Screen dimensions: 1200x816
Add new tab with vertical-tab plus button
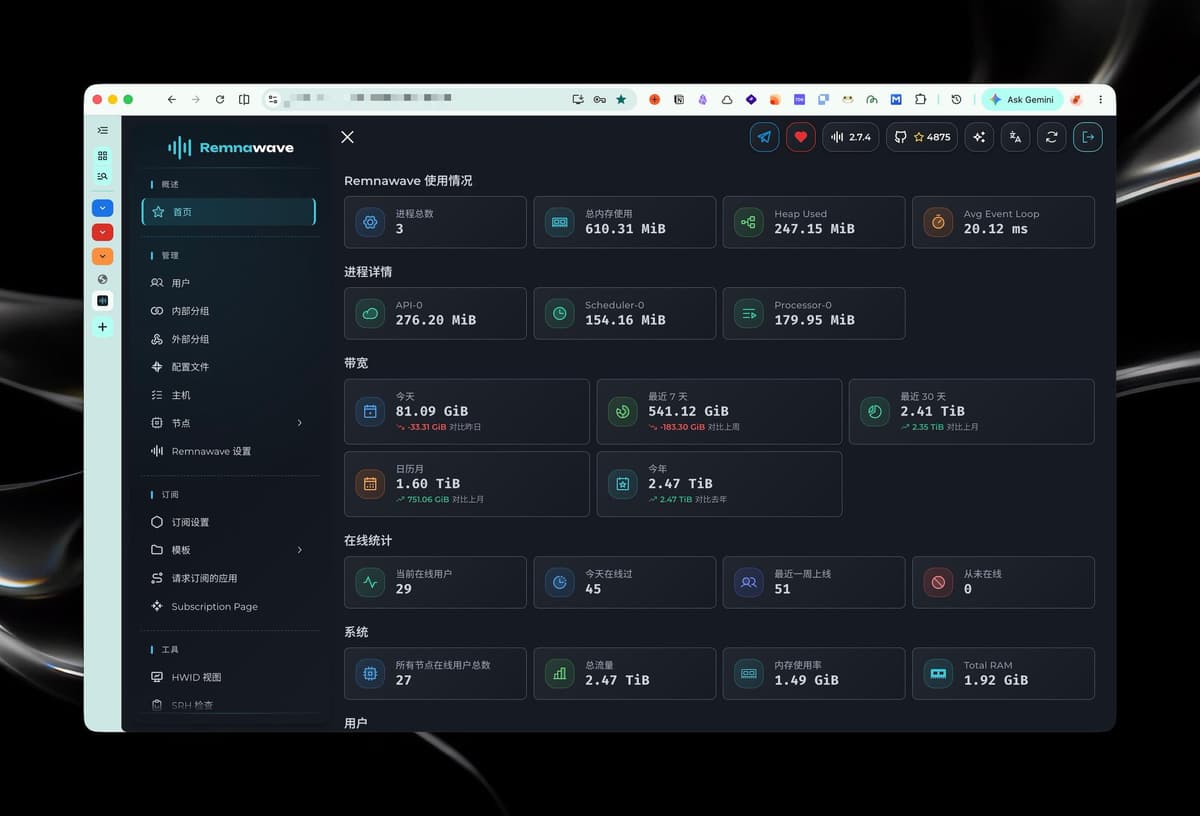tap(102, 327)
